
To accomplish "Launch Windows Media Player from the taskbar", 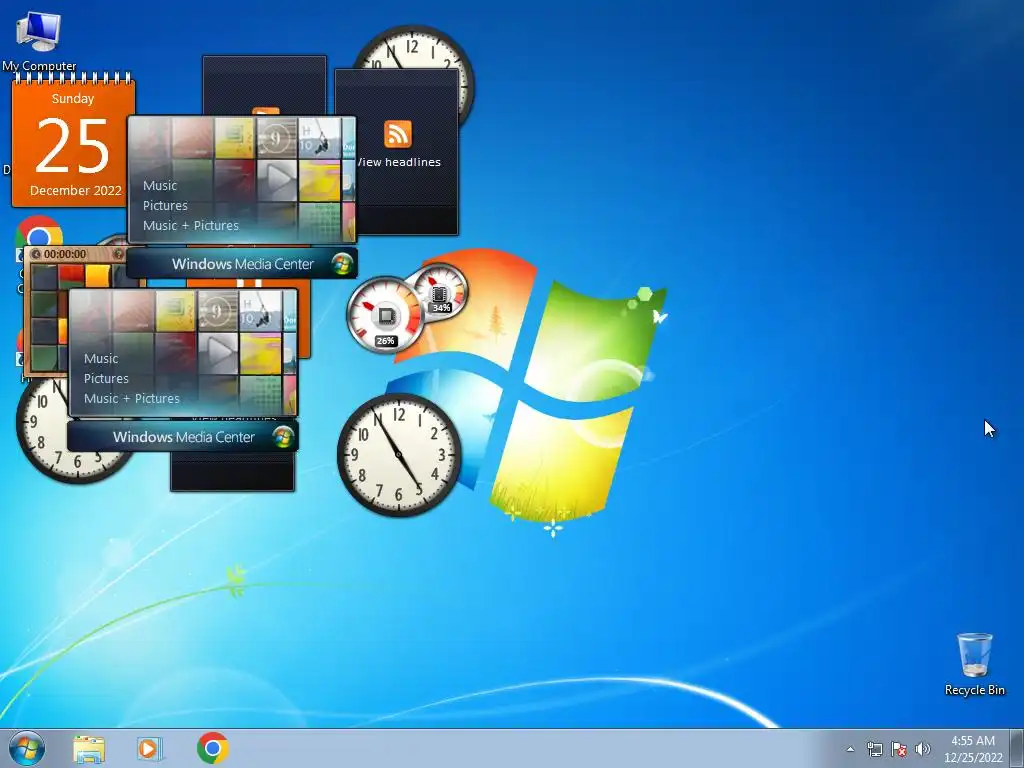I will click(x=149, y=749).
